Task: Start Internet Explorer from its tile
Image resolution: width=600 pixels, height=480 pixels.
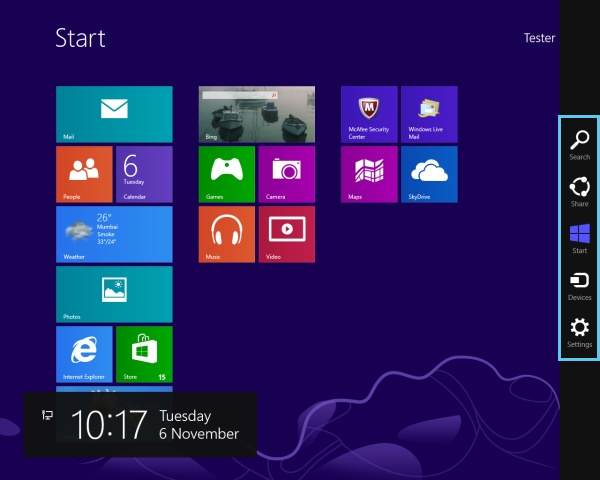Action: click(x=84, y=354)
